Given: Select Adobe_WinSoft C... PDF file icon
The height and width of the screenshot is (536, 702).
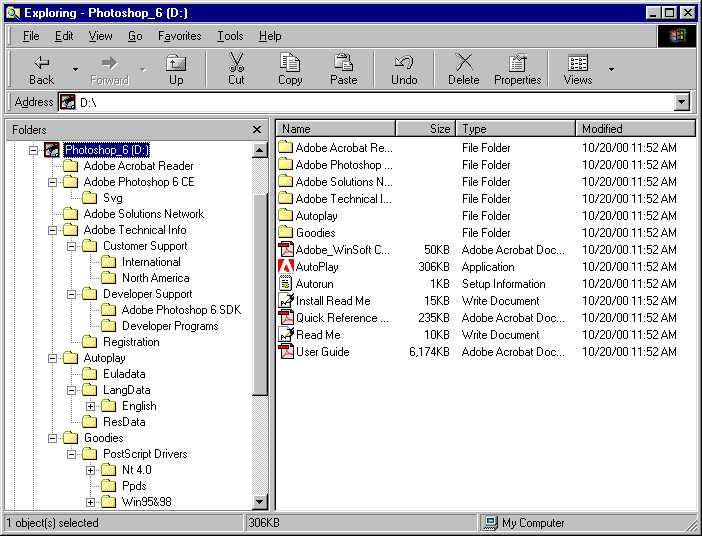Looking at the screenshot, I should [x=286, y=249].
